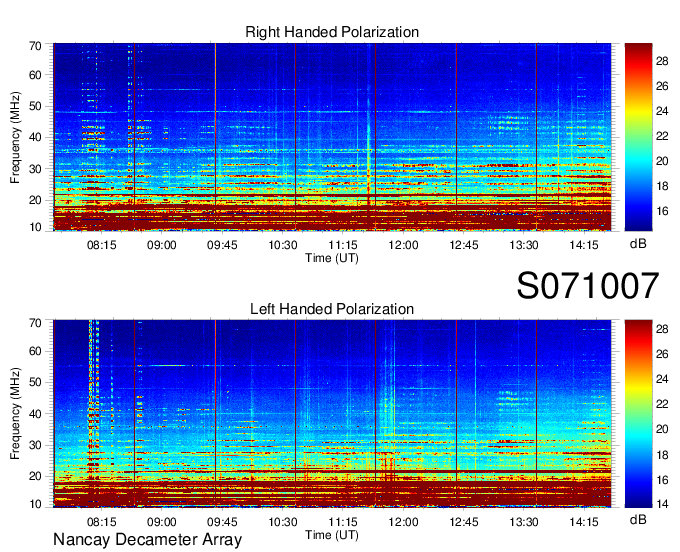Click "40" frequency tick on Left Handed plot
Viewport: 680px width, 552px height.
[x=35, y=414]
